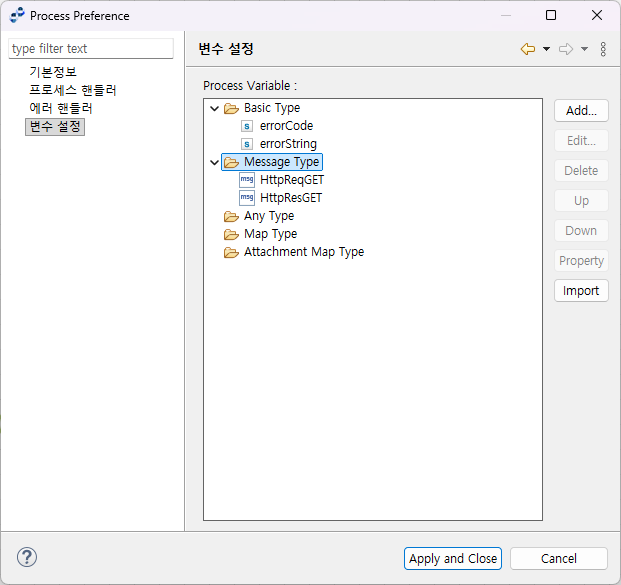621x585 pixels.
Task: Open the forward history dropdown arrow
Action: click(x=584, y=49)
